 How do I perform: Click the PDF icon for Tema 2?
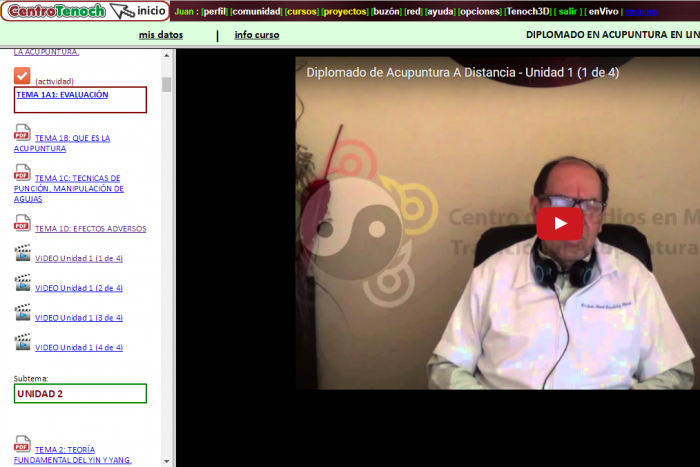tap(22, 444)
